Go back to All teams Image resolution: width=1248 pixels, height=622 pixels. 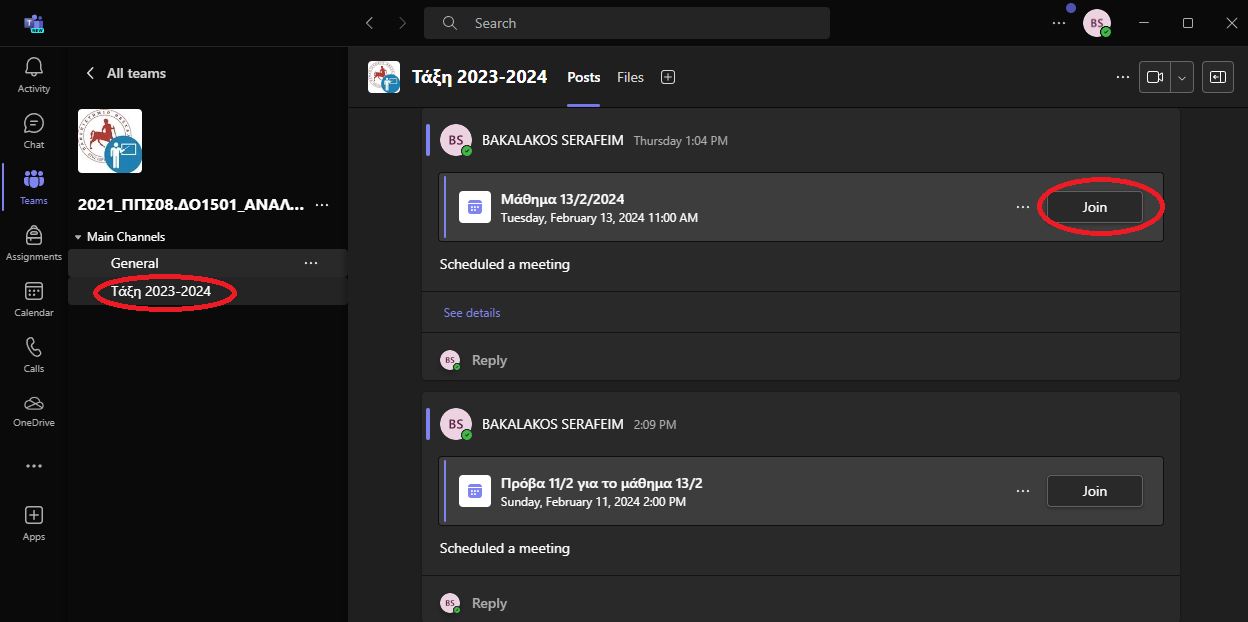point(126,73)
